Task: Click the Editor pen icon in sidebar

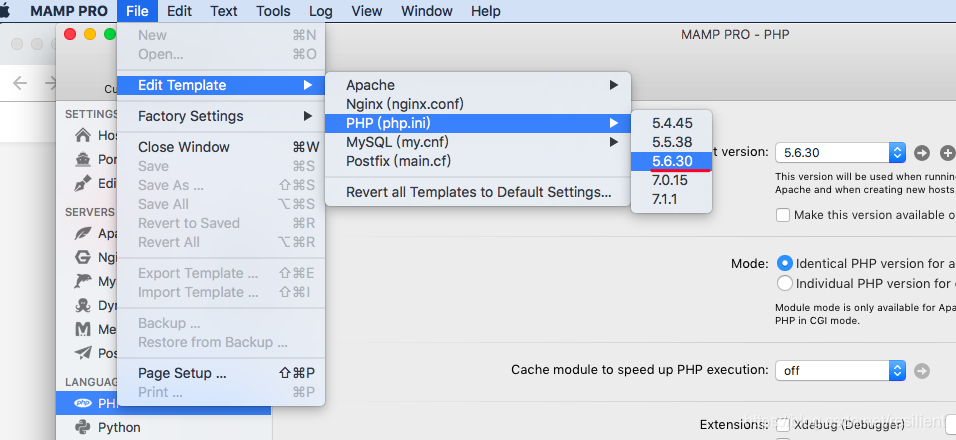Action: click(x=82, y=183)
